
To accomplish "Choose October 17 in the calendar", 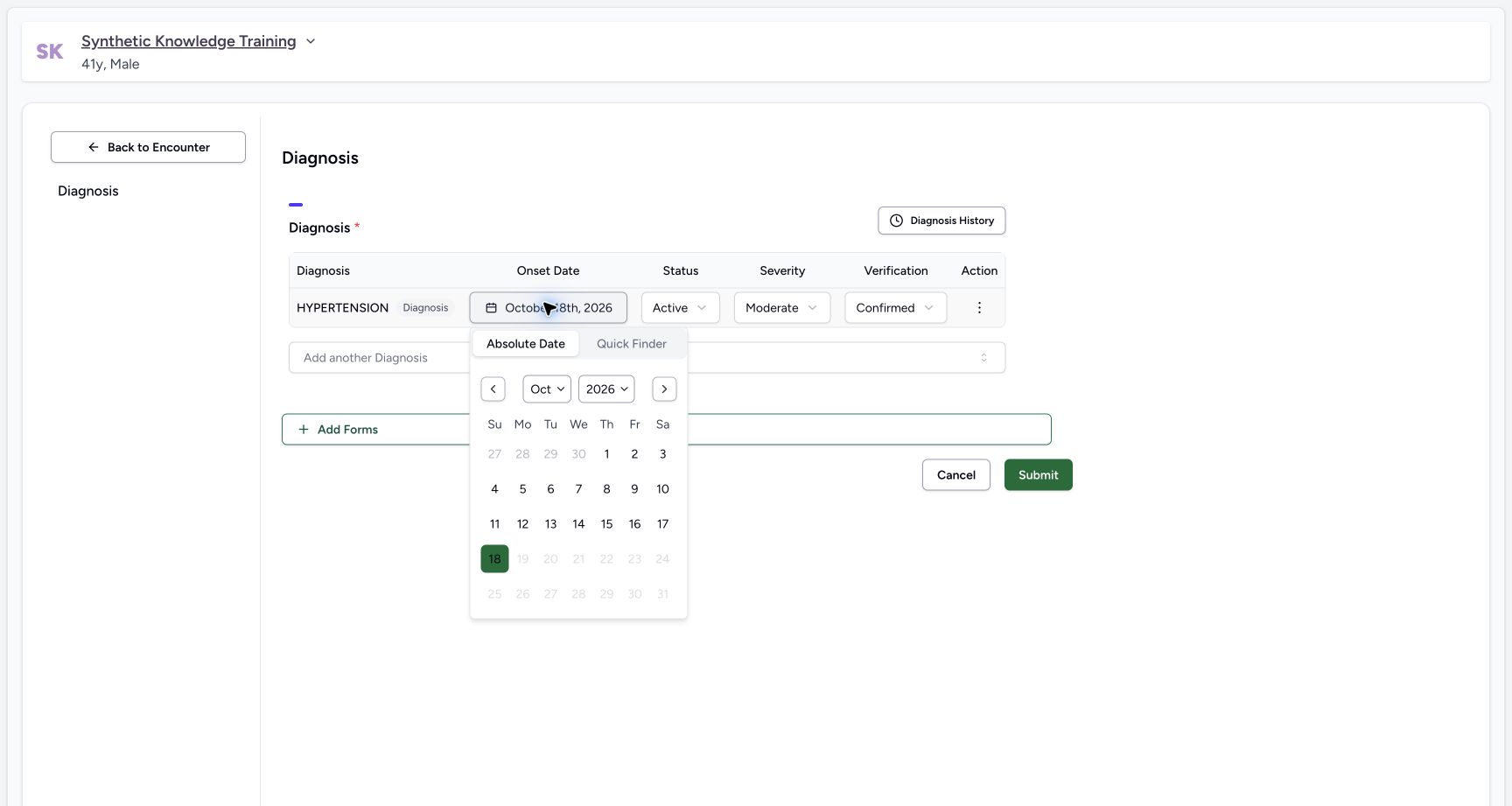I will 662,524.
